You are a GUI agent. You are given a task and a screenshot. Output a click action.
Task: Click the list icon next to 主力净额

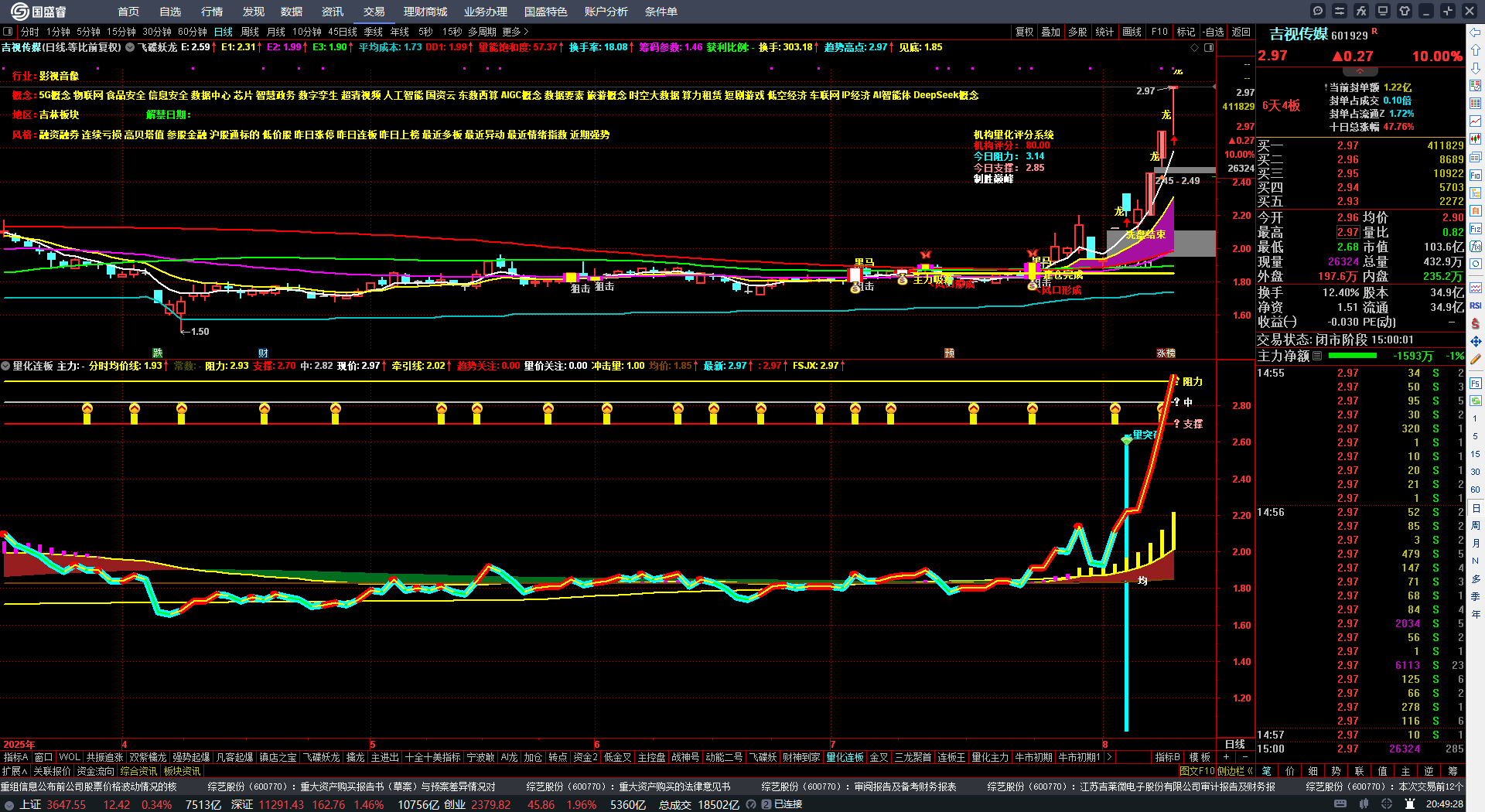tap(1317, 356)
